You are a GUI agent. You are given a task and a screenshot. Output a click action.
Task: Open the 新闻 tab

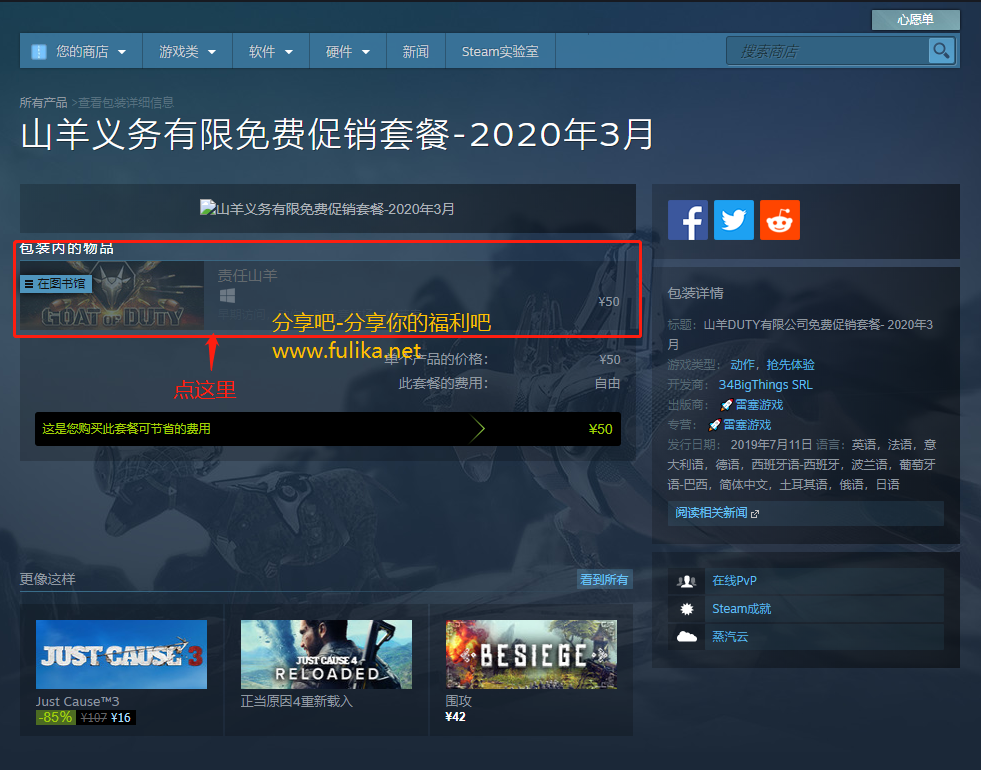[415, 51]
